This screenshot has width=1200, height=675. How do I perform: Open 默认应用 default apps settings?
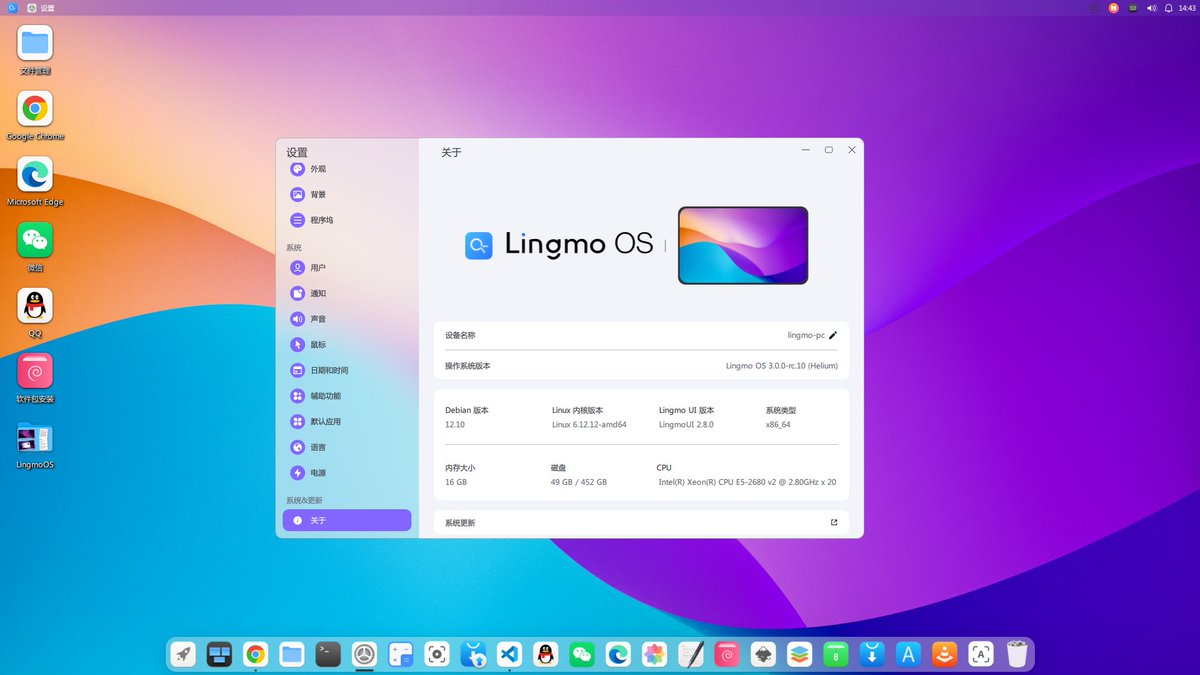coord(346,422)
